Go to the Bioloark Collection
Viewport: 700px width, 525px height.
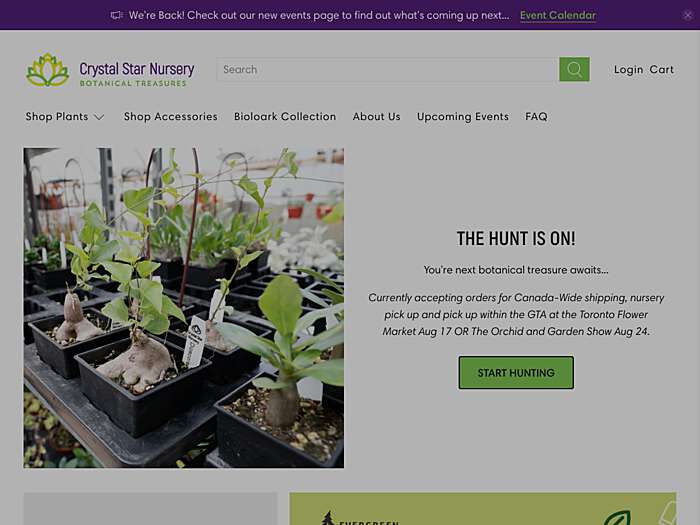click(x=285, y=117)
